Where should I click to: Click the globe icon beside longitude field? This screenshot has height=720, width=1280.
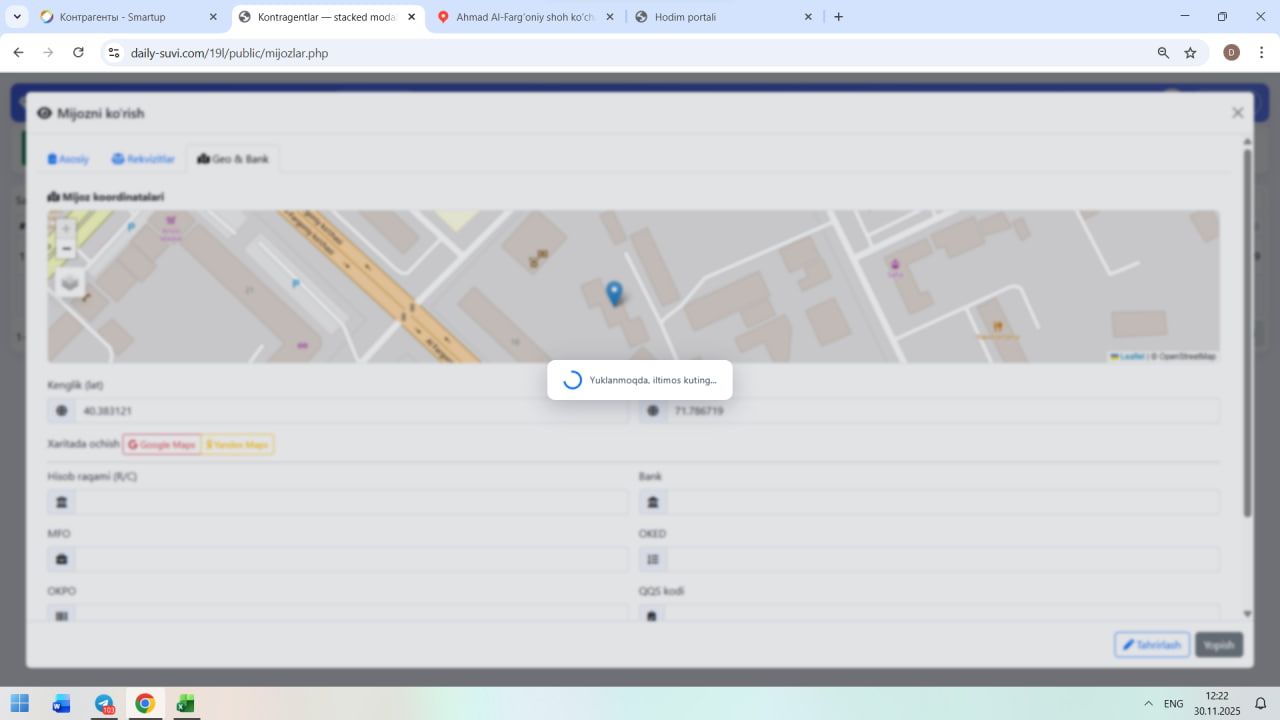653,411
